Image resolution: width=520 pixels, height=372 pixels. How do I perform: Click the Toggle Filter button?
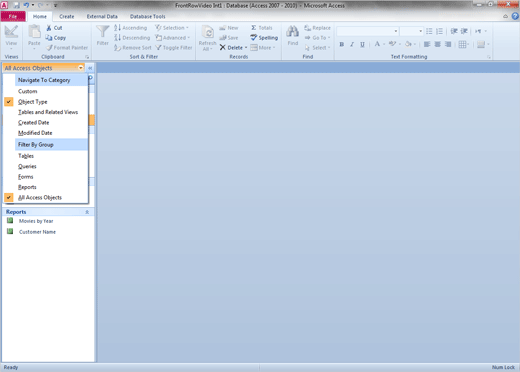[x=174, y=48]
